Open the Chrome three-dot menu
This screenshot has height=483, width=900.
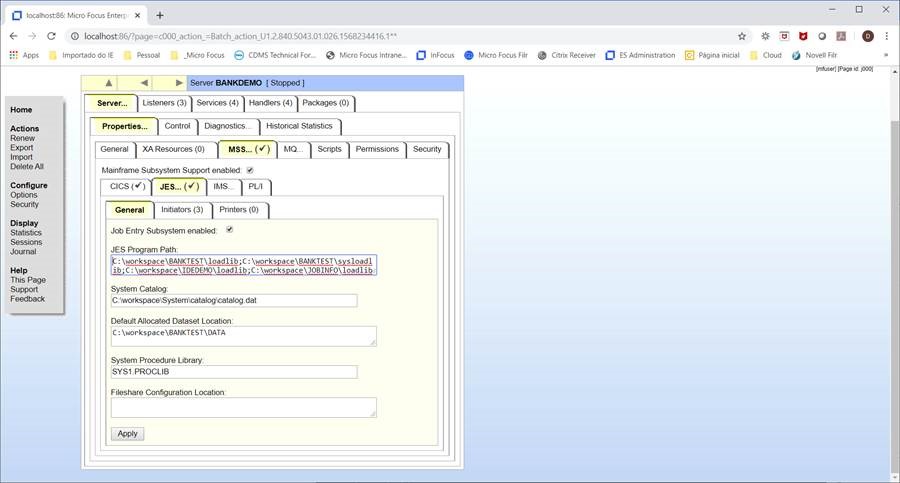tap(887, 36)
